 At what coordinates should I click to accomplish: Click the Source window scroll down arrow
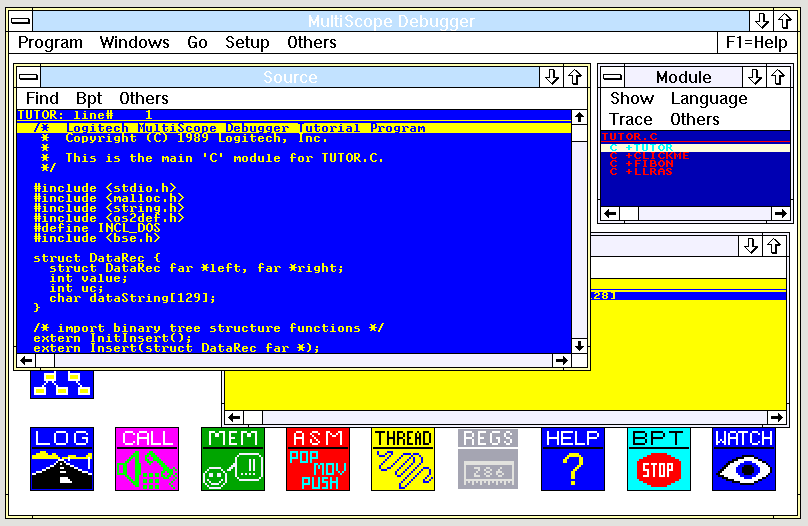579,346
